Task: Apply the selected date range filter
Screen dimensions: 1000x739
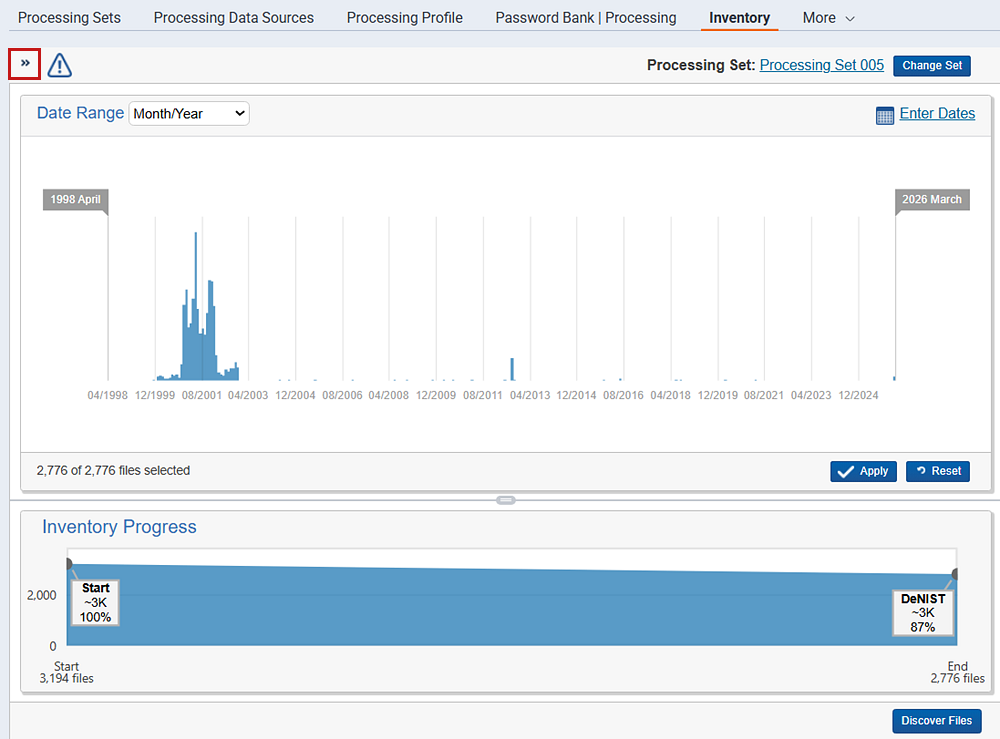Action: (x=863, y=471)
